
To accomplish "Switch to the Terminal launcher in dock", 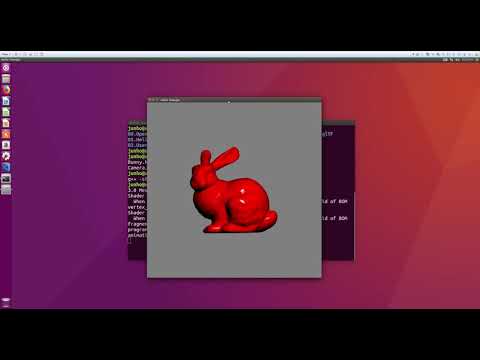I will tap(6, 179).
